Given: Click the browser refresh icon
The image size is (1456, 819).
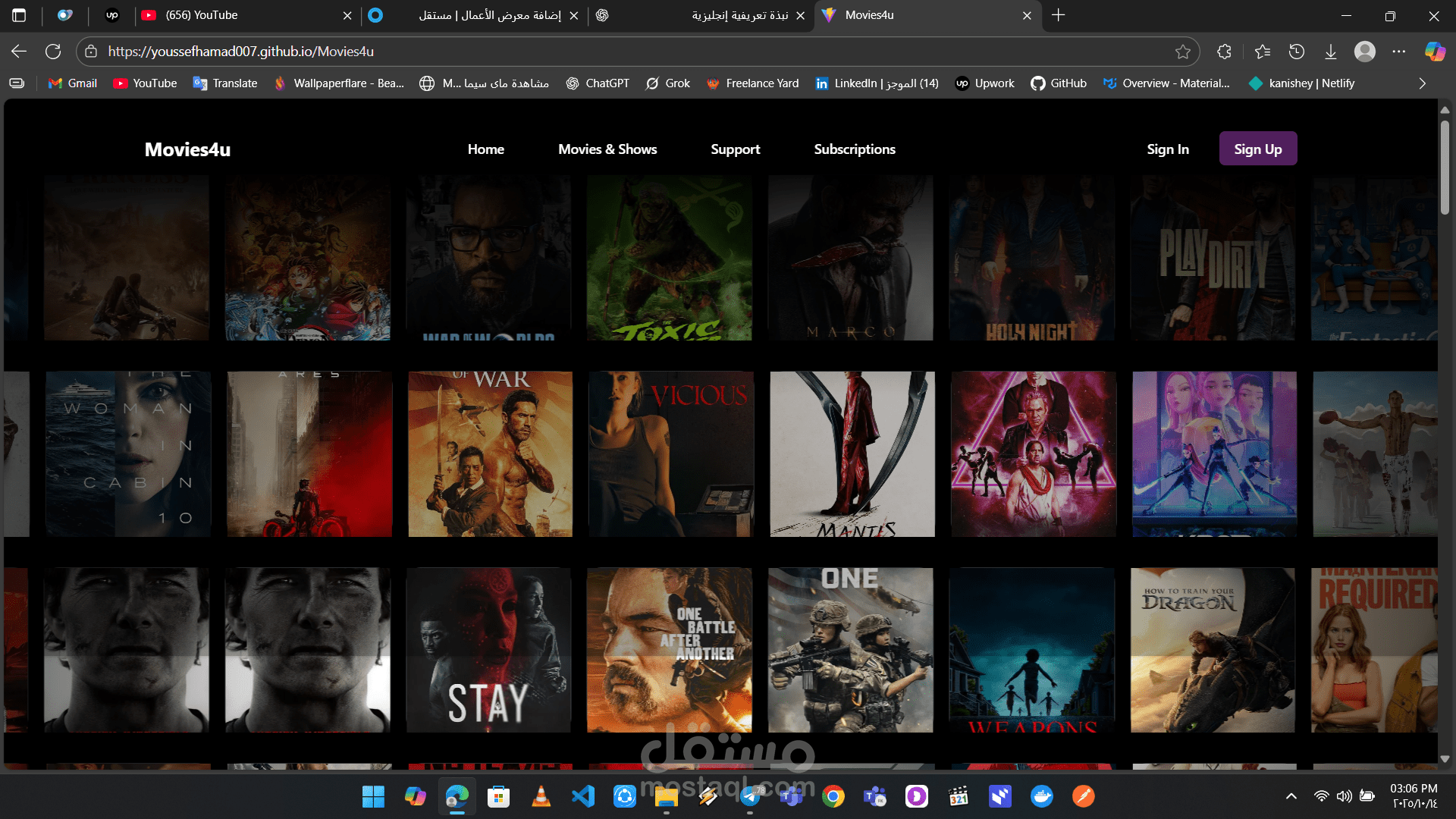Looking at the screenshot, I should pyautogui.click(x=53, y=52).
